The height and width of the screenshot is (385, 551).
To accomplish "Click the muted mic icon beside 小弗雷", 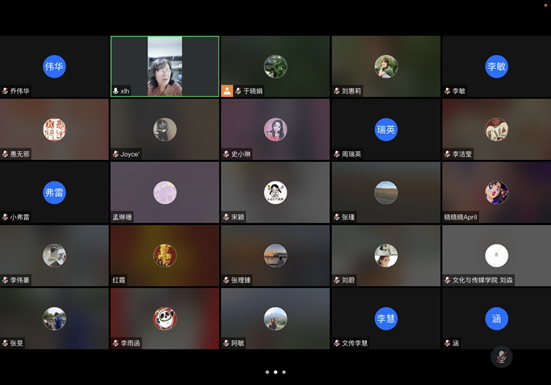I will pyautogui.click(x=5, y=217).
